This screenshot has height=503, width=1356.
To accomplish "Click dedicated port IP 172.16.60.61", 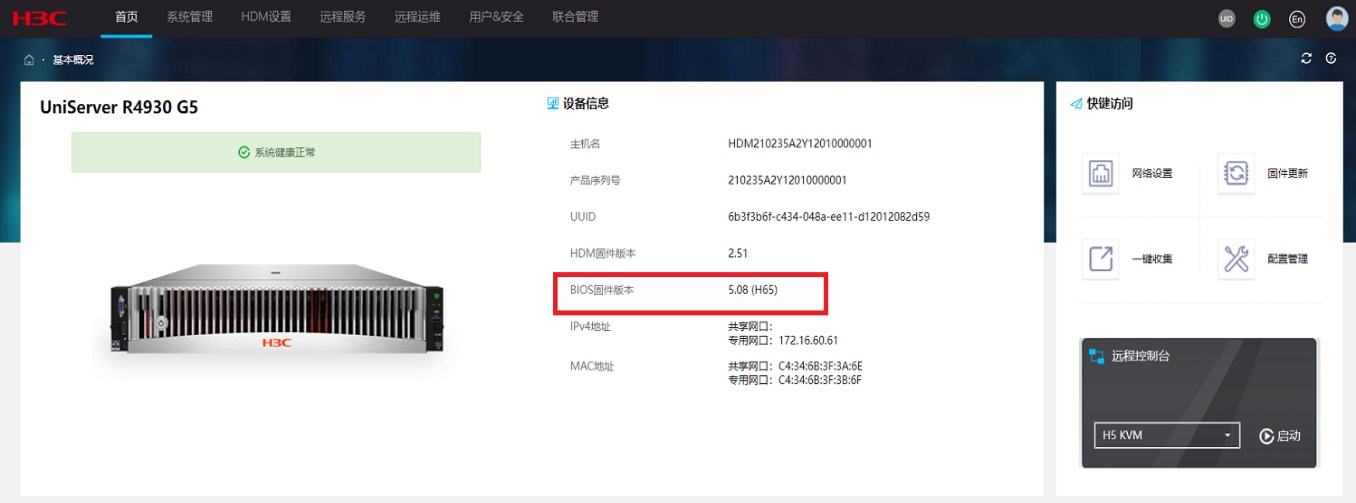I will [x=808, y=340].
